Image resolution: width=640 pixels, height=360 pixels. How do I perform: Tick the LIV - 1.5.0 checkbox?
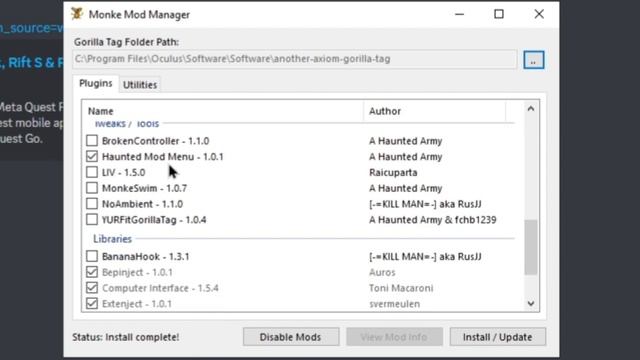pos(92,172)
